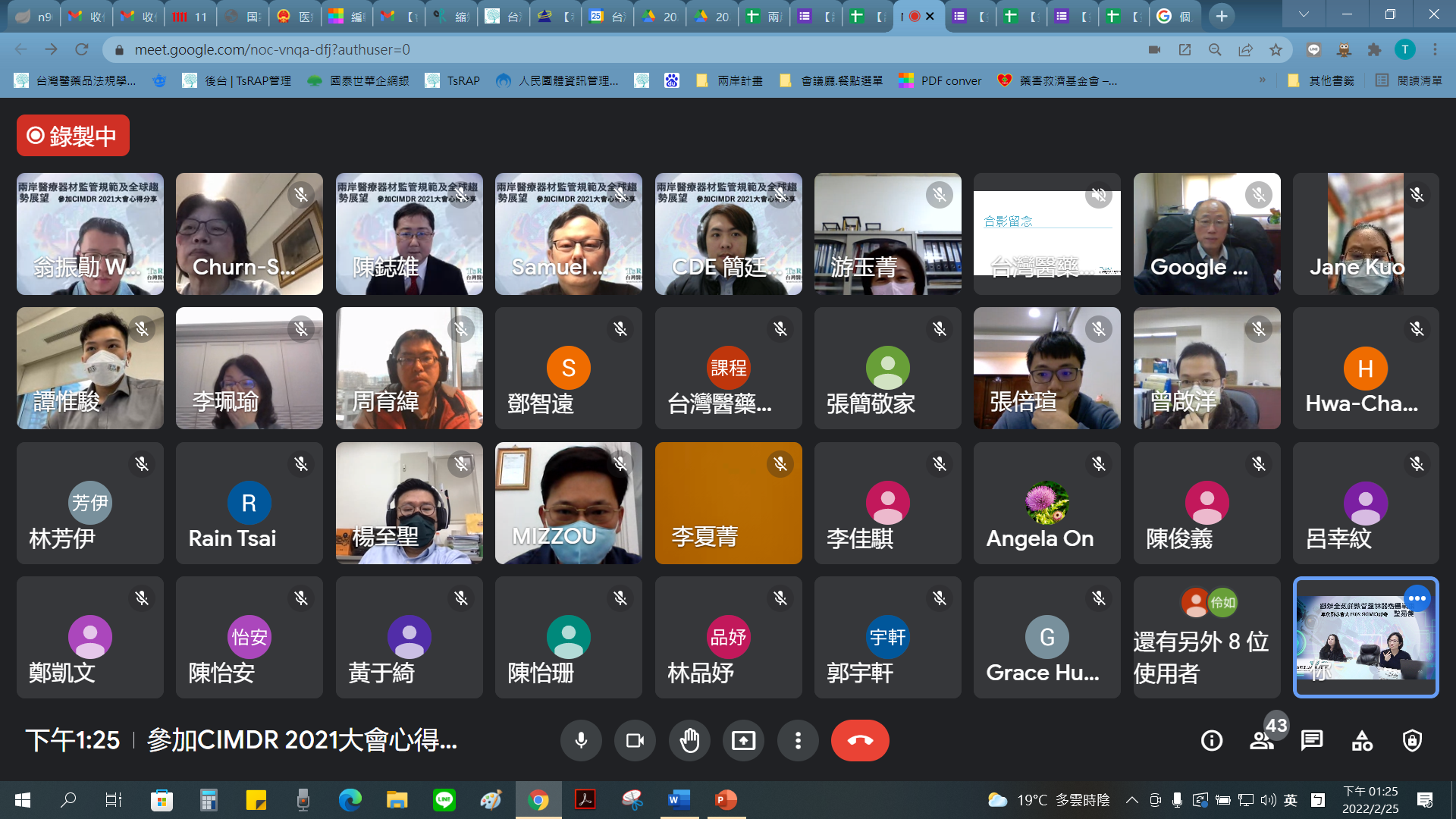This screenshot has width=1456, height=819.
Task: Turn off camera in Meet controls
Action: (x=635, y=740)
